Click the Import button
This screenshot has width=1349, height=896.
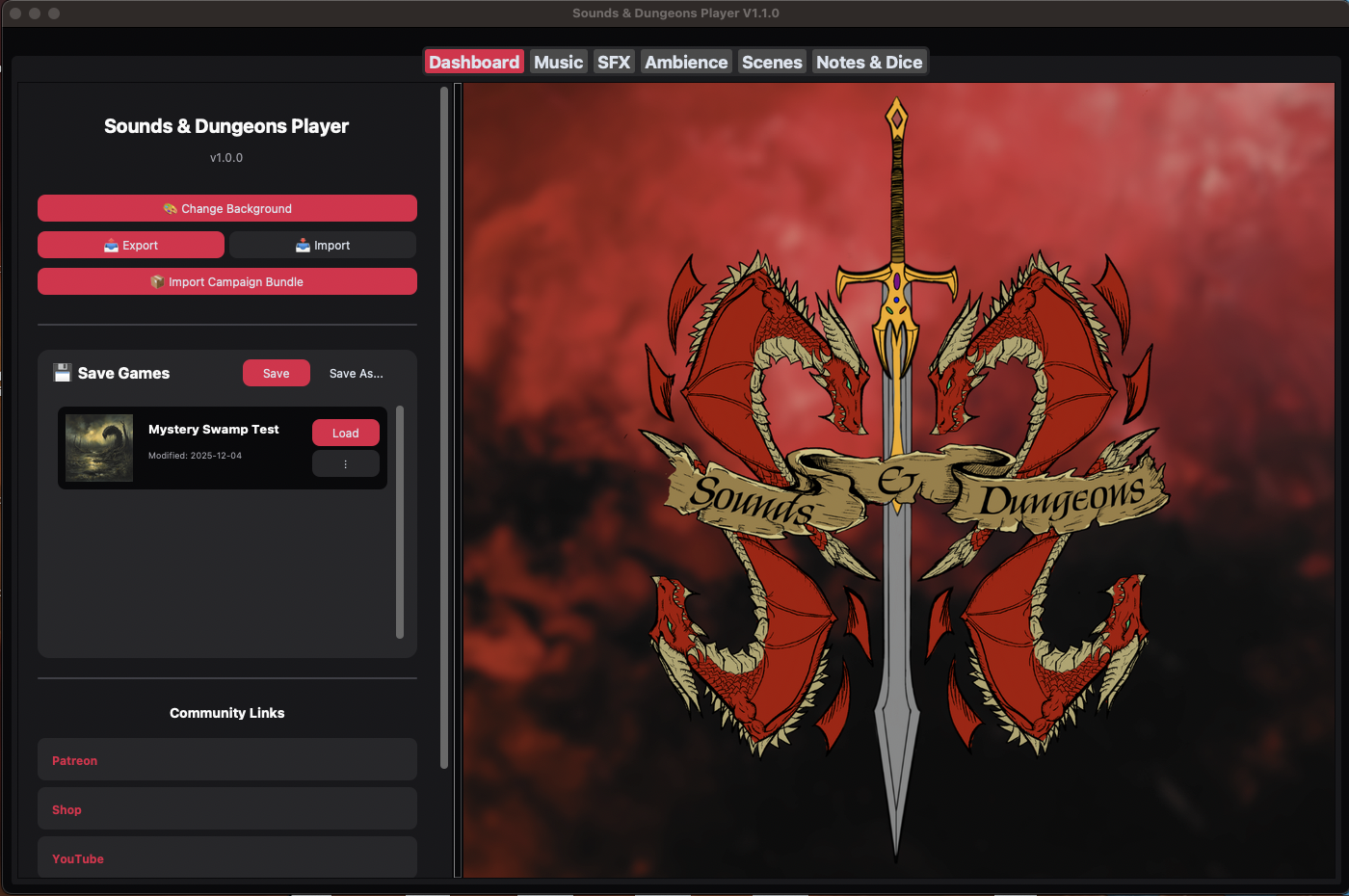pyautogui.click(x=323, y=245)
